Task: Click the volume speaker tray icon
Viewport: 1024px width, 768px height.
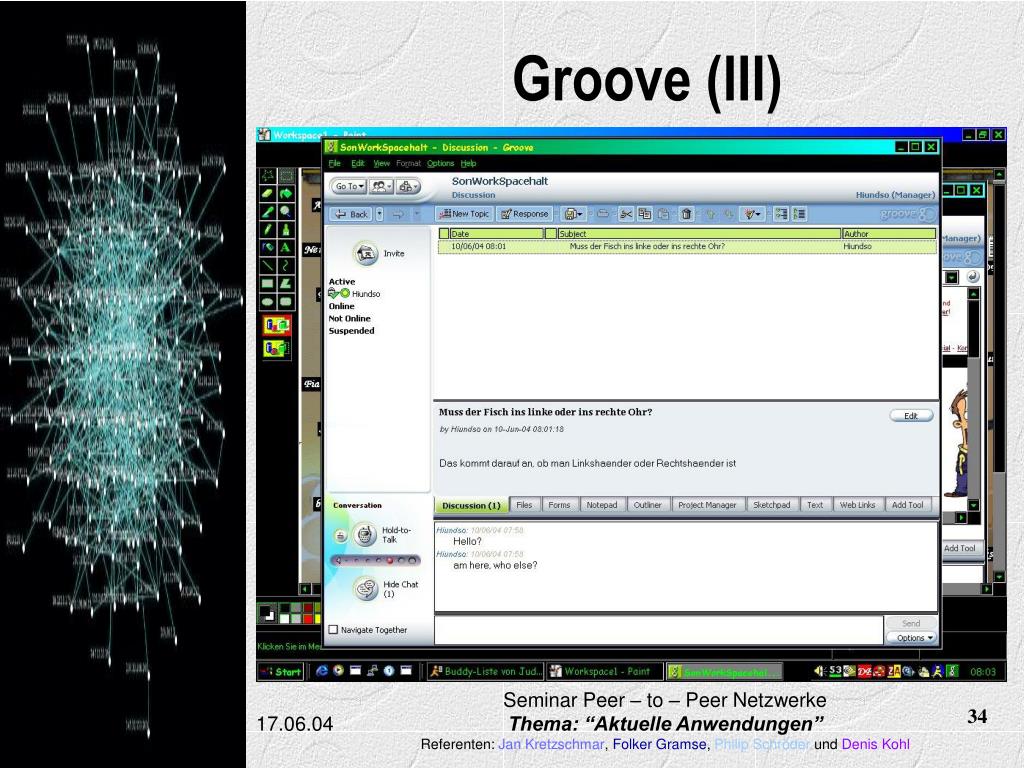Action: (x=820, y=671)
